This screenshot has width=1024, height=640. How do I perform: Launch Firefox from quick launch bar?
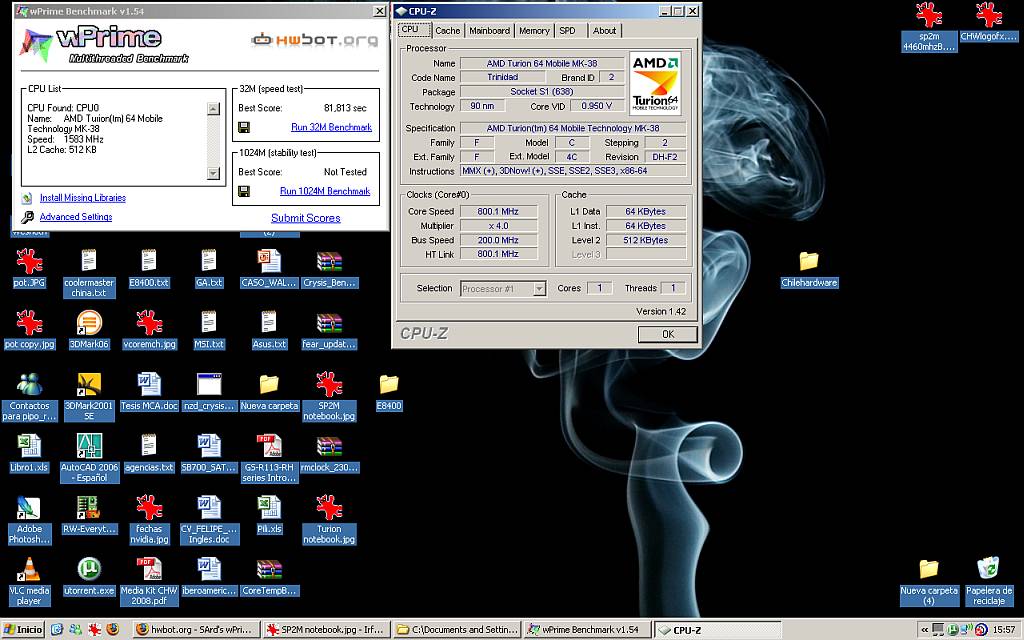pos(113,630)
